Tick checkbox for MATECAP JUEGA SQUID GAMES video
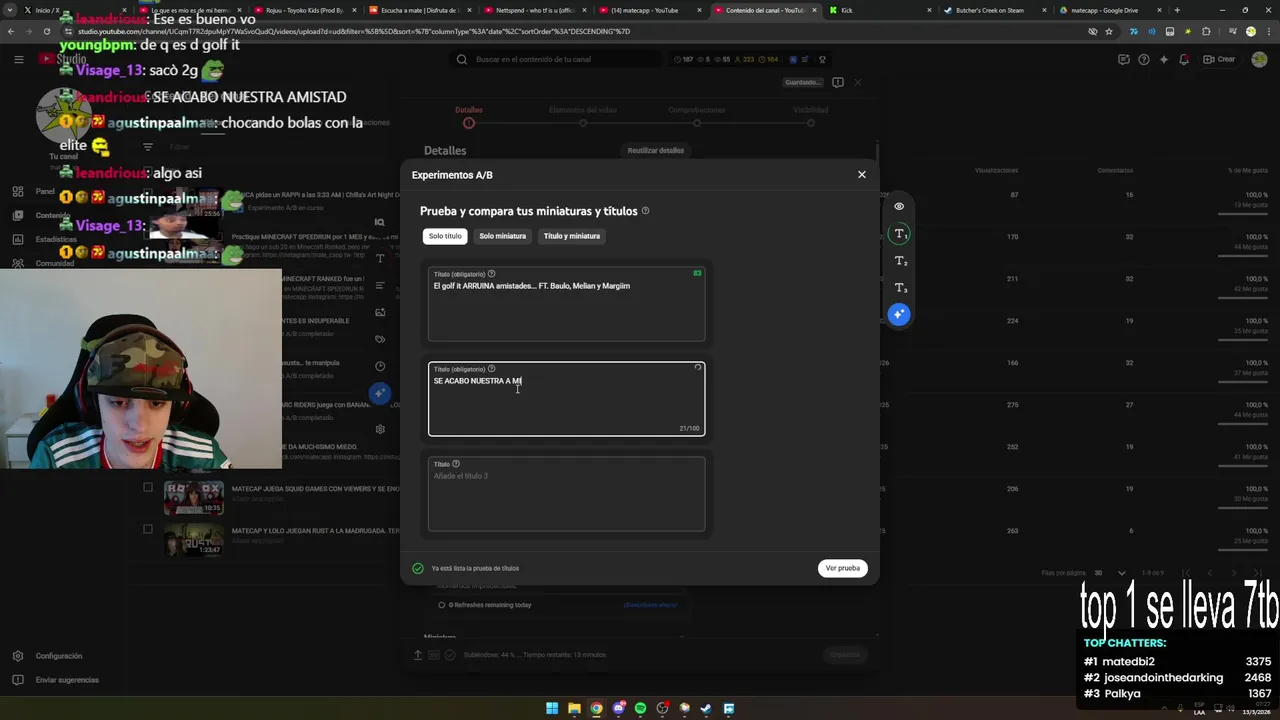 pos(148,488)
